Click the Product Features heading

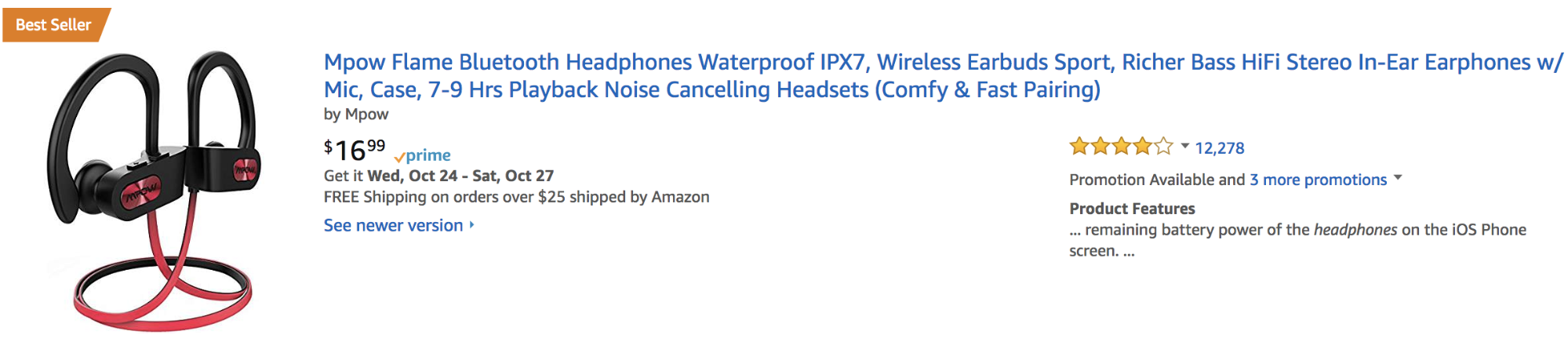(x=1132, y=209)
